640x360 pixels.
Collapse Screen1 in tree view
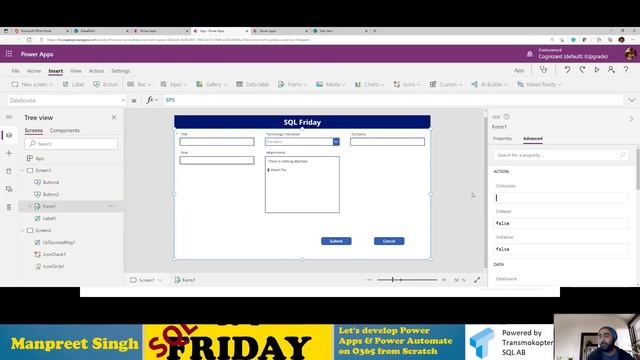click(x=23, y=170)
